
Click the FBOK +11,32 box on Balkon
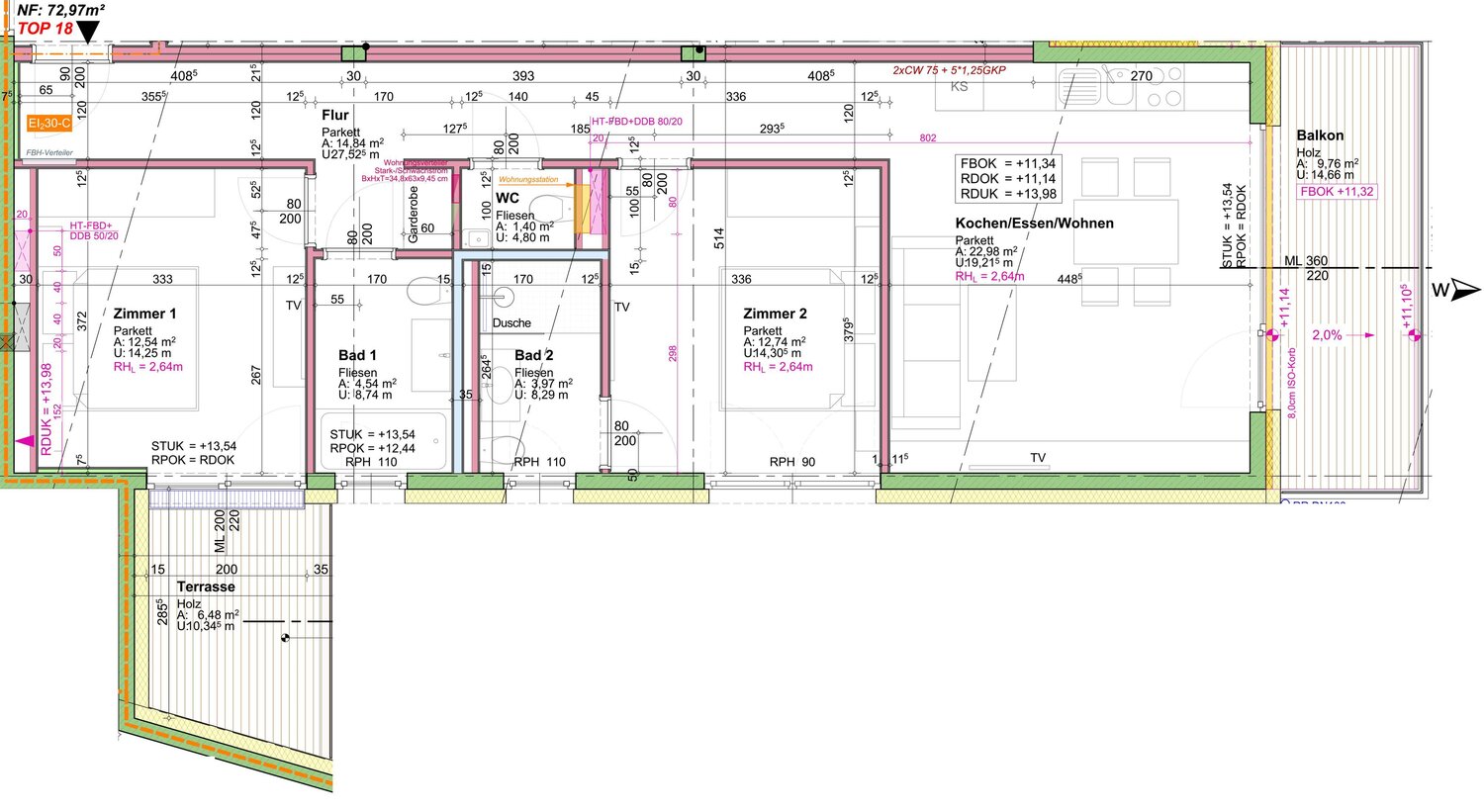[x=1337, y=192]
